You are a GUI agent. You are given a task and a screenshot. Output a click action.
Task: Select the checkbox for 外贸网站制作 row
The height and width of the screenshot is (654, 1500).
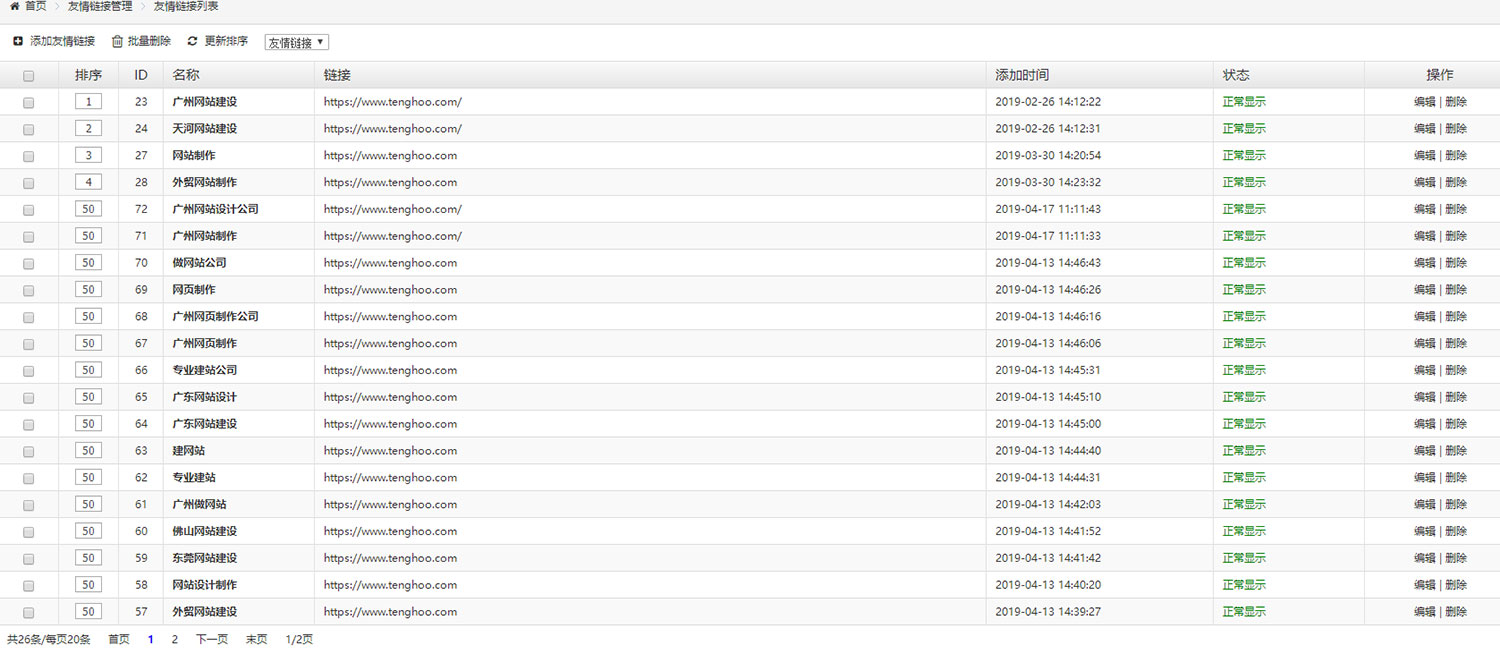pyautogui.click(x=28, y=183)
